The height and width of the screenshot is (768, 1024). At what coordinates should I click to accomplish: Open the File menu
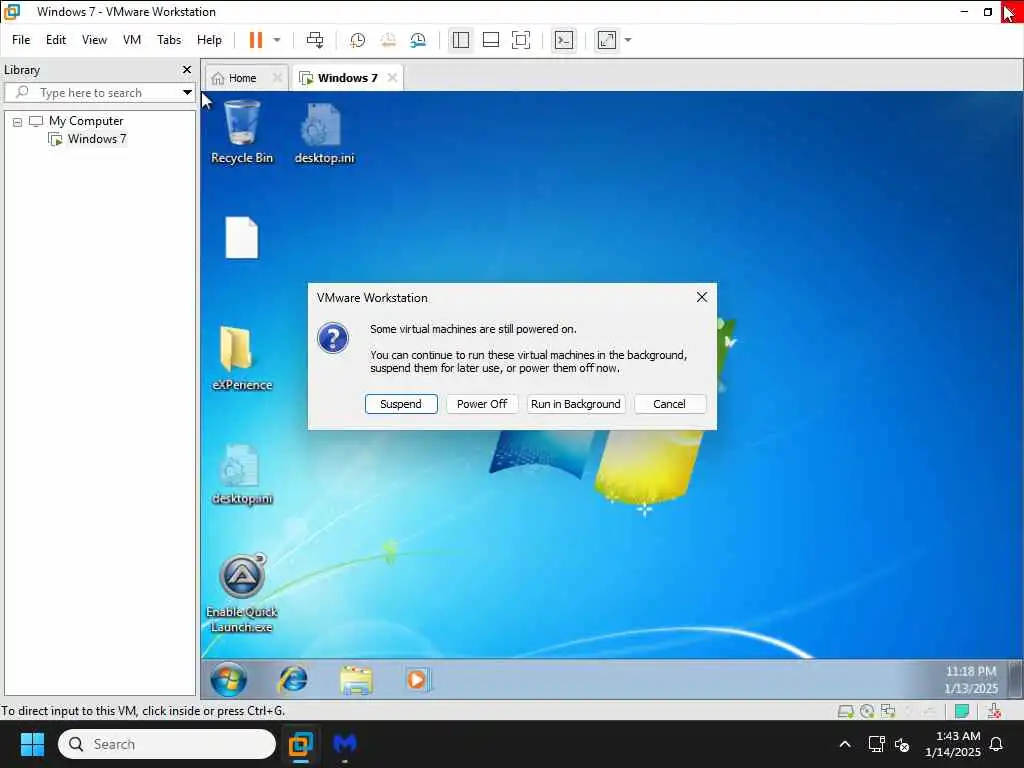21,40
